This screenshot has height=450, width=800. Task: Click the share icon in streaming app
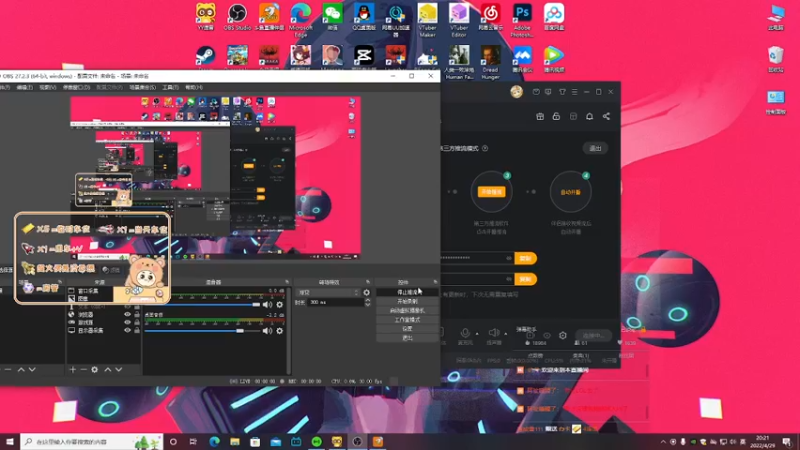(x=606, y=116)
